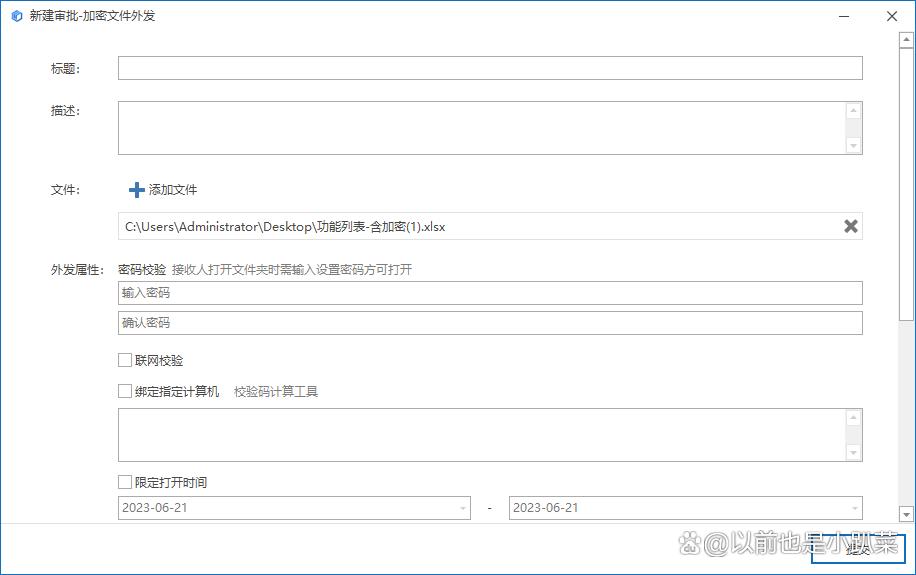The width and height of the screenshot is (916, 575).
Task: Click computer codes box scroll-up arrow
Action: pyautogui.click(x=853, y=417)
